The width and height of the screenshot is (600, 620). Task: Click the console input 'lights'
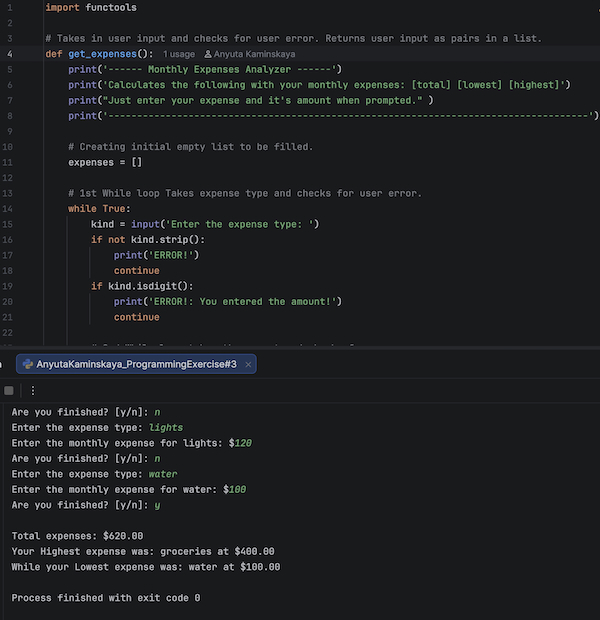166,428
